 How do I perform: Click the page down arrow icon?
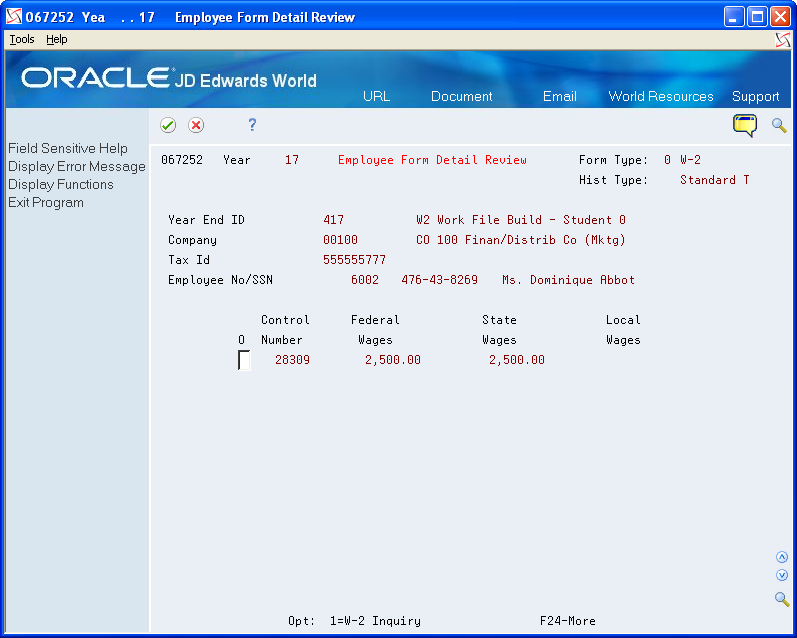click(x=782, y=575)
